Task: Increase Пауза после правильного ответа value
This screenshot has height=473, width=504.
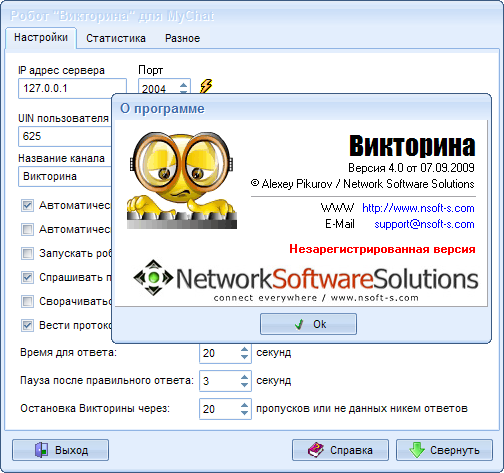Action: click(244, 377)
